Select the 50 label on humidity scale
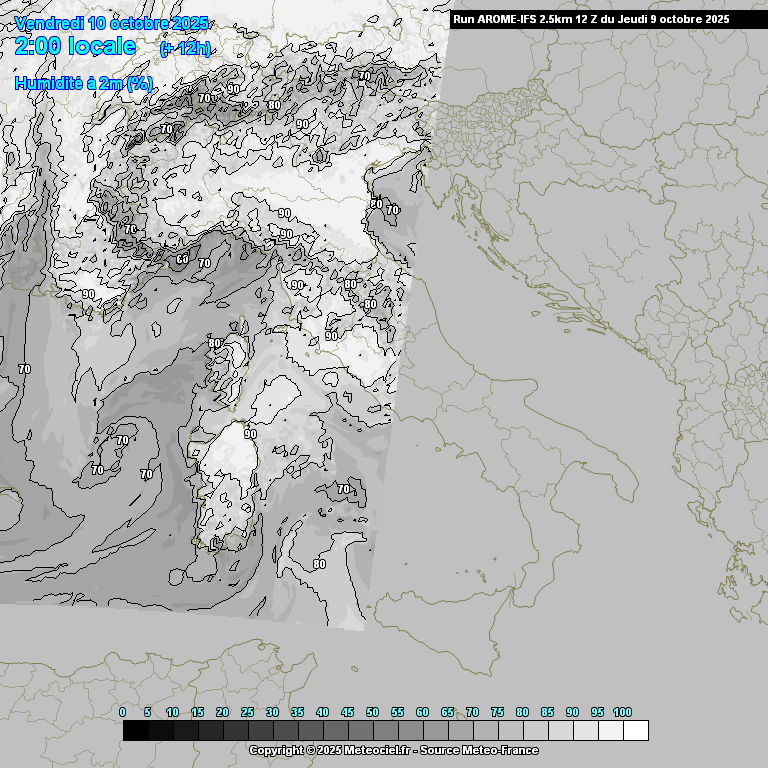This screenshot has height=768, width=768. point(372,712)
